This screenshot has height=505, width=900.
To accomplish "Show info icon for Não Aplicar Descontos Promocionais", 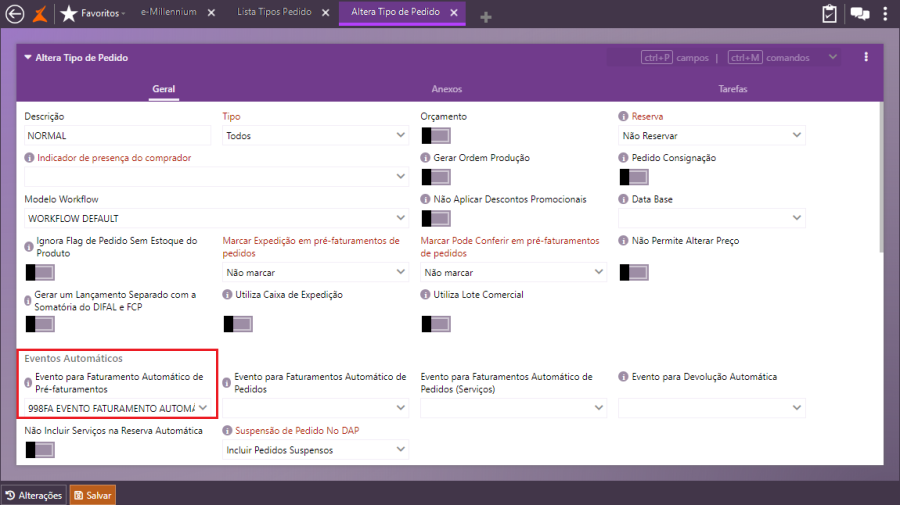I will click(x=425, y=199).
